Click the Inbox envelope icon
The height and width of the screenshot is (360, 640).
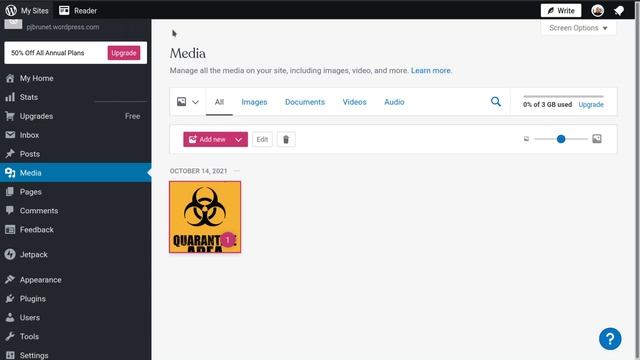10,135
